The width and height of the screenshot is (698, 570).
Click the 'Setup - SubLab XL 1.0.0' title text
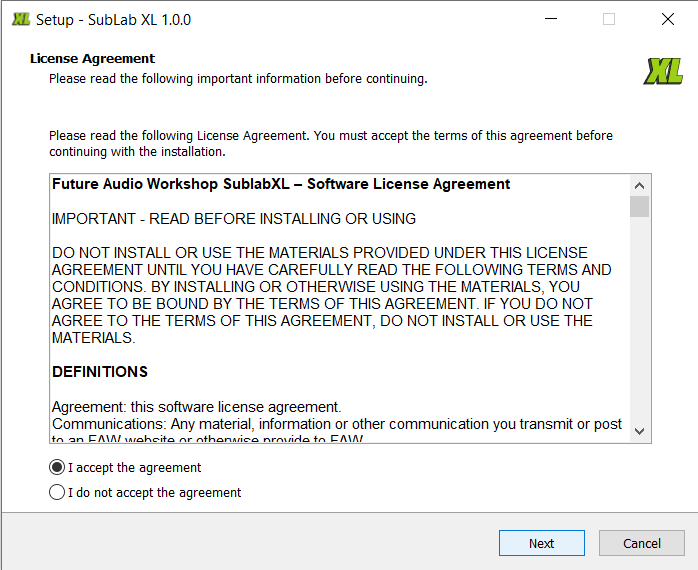113,20
